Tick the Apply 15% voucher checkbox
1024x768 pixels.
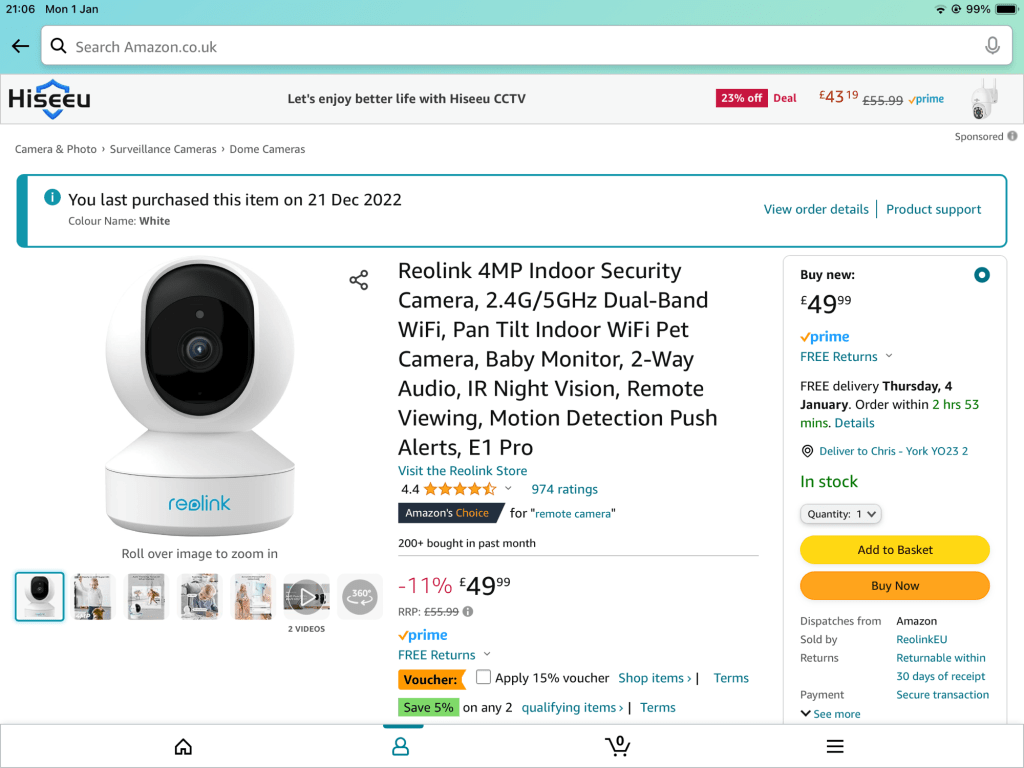pos(484,677)
